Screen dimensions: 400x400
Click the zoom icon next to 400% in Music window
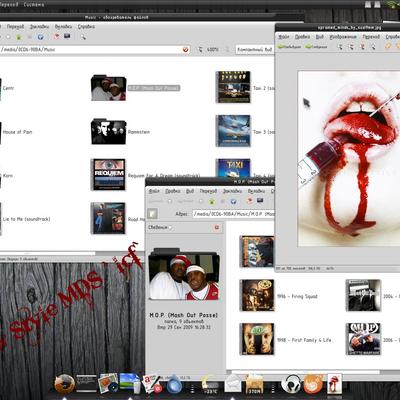tap(200, 49)
